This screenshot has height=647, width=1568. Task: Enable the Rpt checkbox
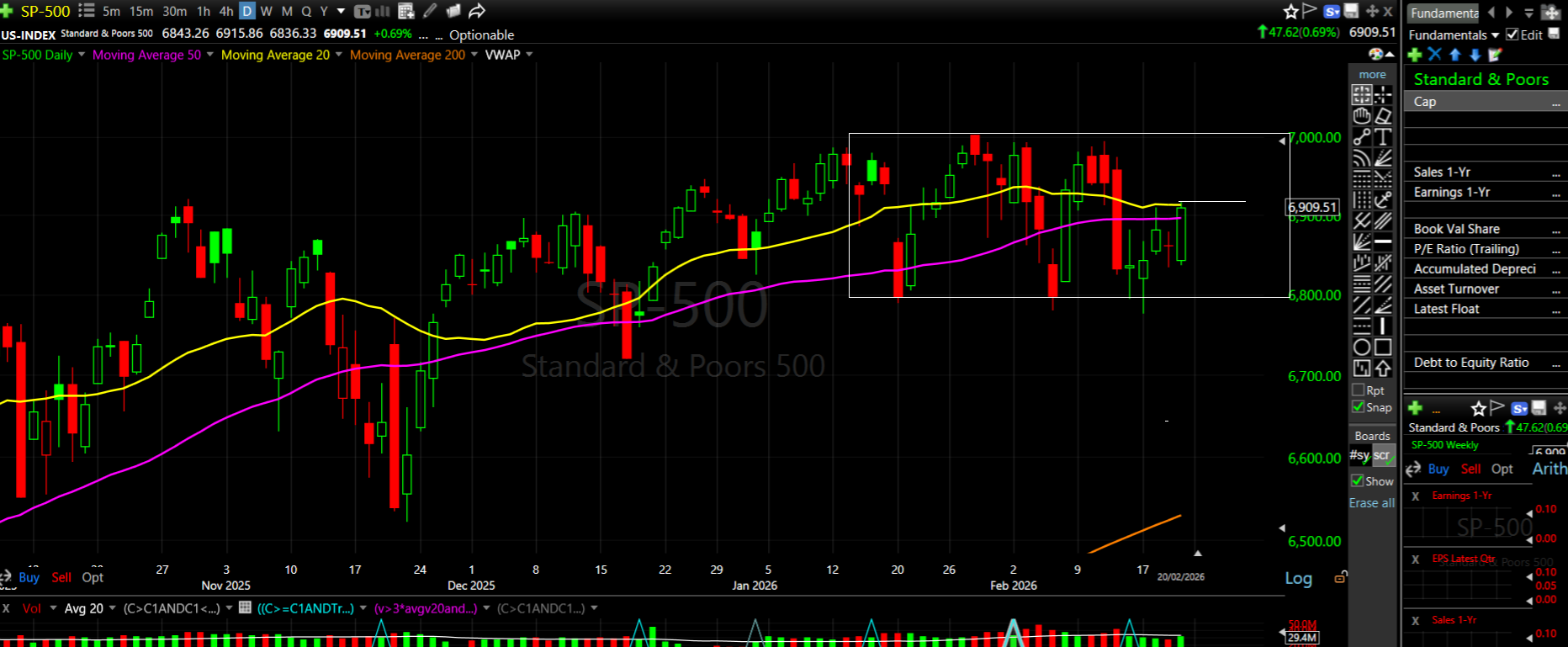pos(1358,390)
